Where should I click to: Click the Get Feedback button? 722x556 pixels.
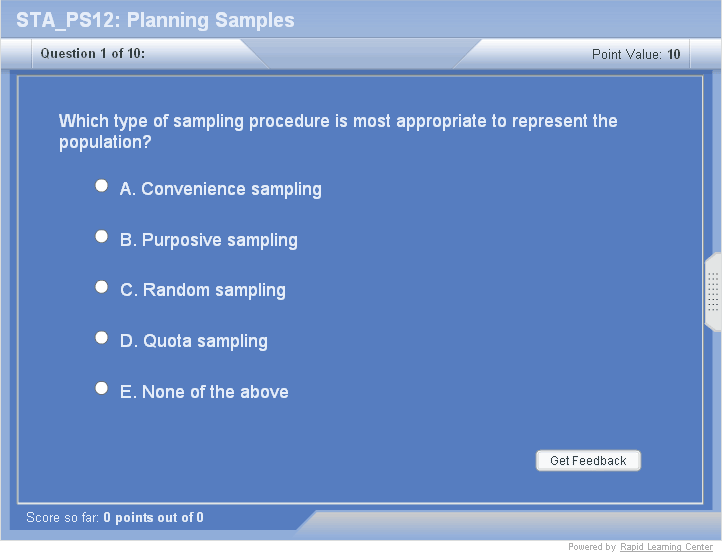(x=588, y=461)
